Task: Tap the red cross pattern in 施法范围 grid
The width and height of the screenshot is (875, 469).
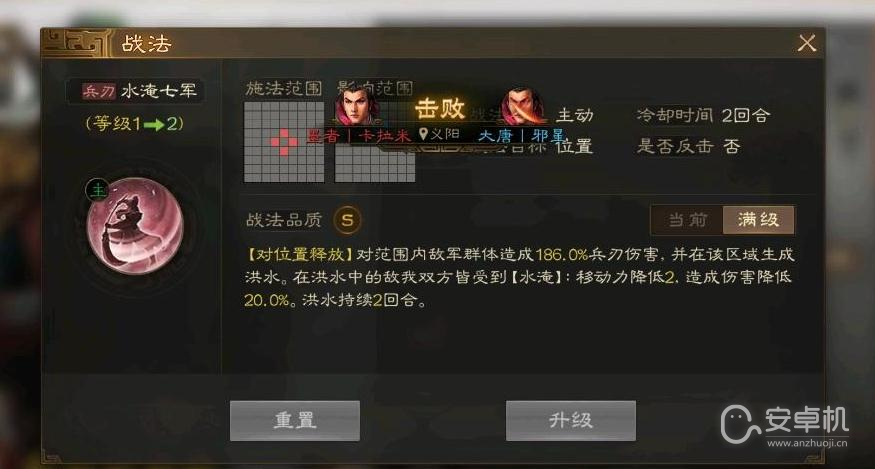Action: pos(284,142)
